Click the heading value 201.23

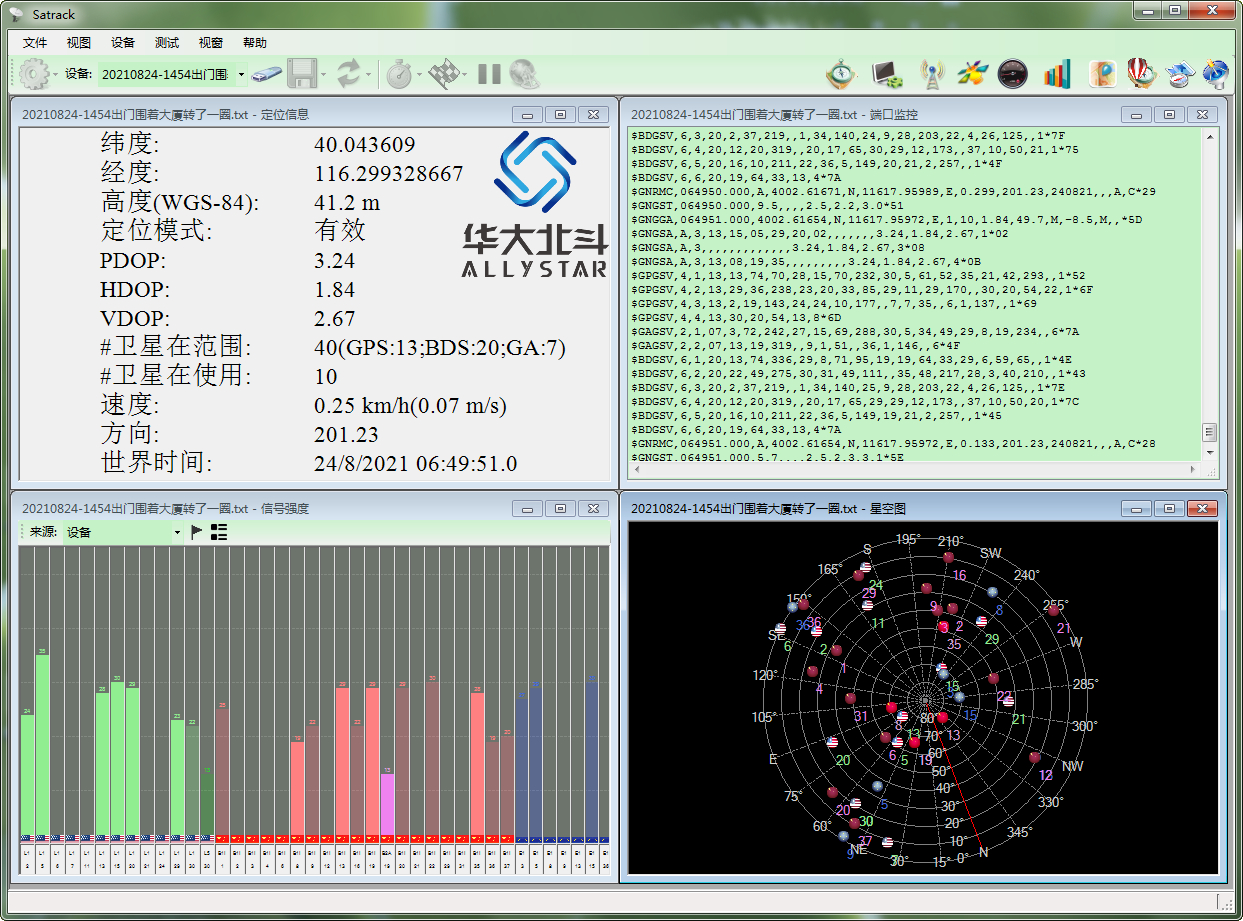(x=346, y=435)
